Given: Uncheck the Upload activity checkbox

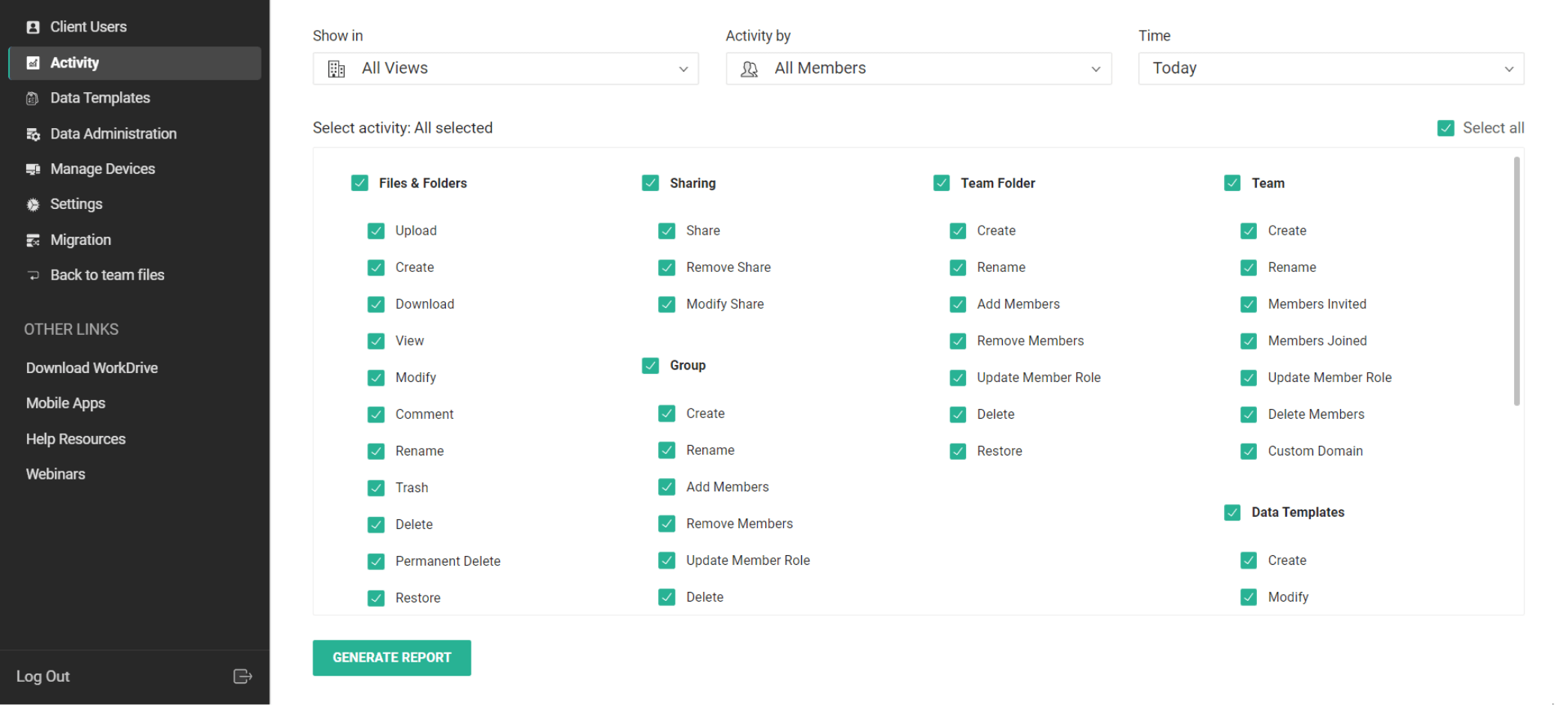Looking at the screenshot, I should click(376, 231).
